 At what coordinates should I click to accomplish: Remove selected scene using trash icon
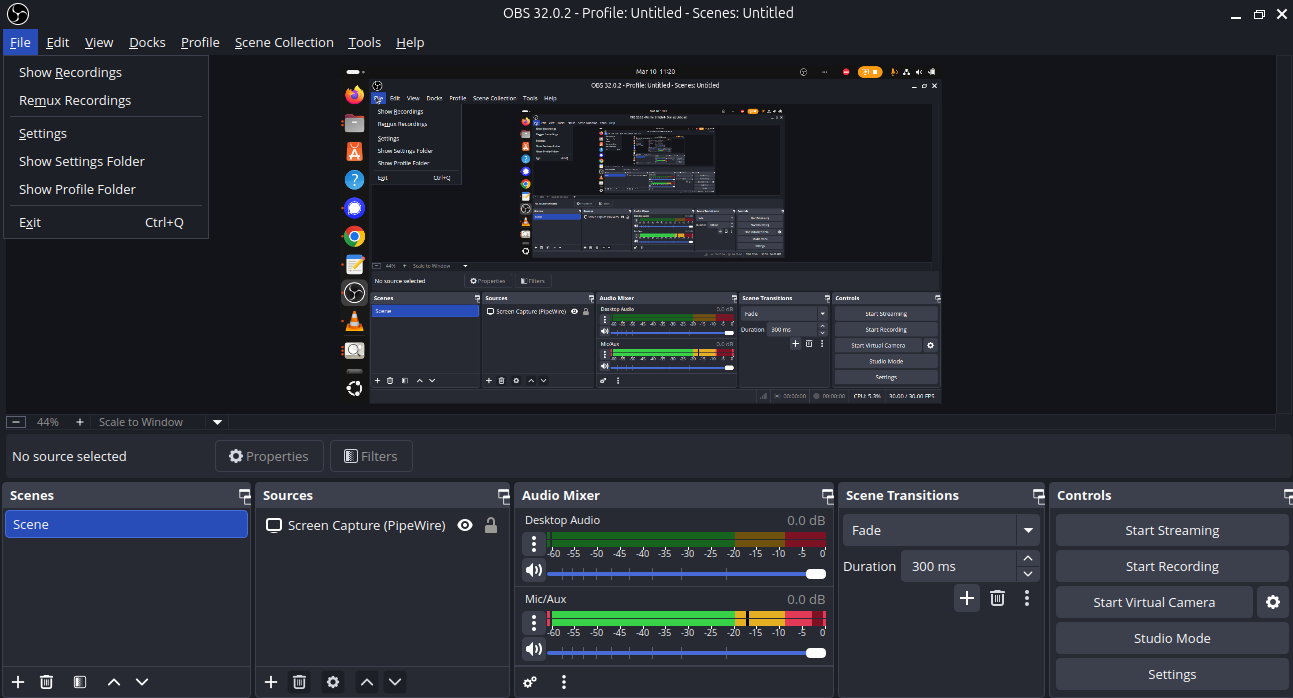(x=46, y=682)
